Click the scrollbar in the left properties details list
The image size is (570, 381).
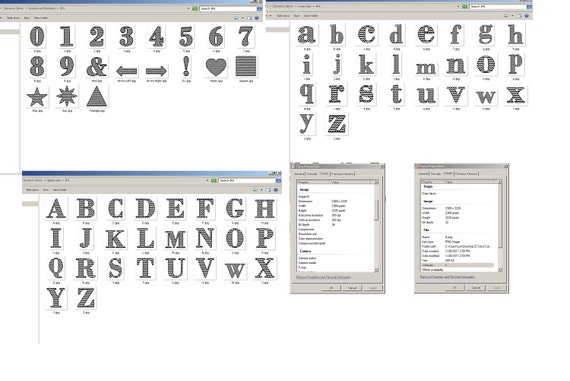tap(376, 225)
